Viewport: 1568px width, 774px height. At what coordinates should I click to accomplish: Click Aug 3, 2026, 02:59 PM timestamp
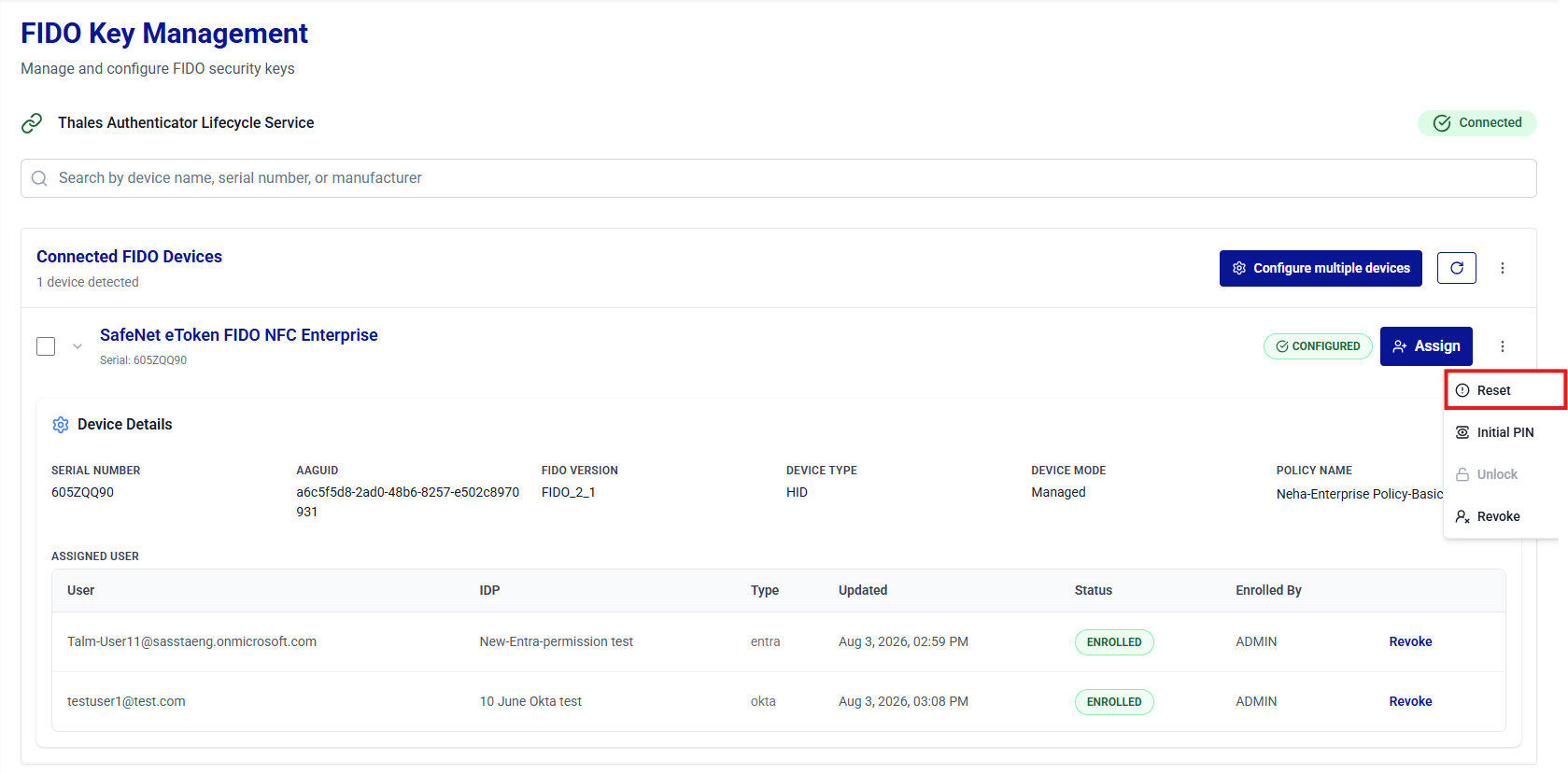pyautogui.click(x=903, y=641)
